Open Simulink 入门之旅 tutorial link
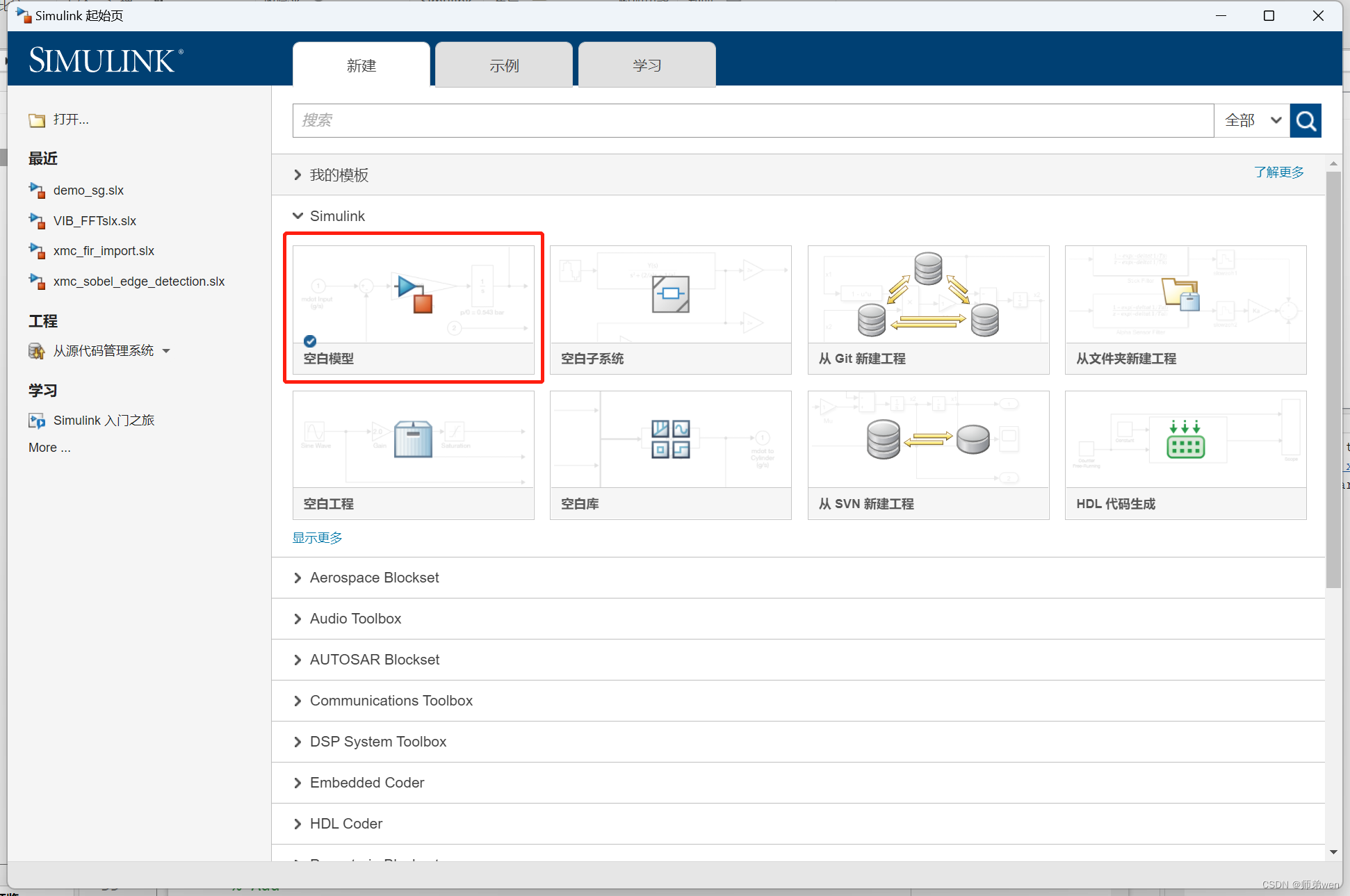Screen dimensions: 1350x896 pos(104,421)
